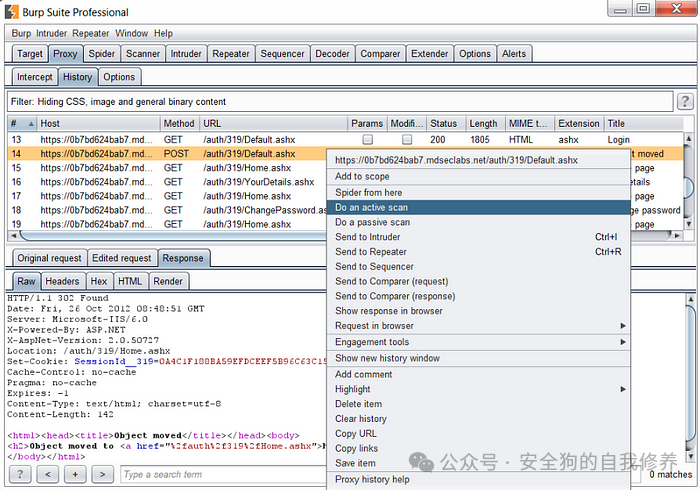Choose Send to Comparer (request)
The height and width of the screenshot is (490, 700).
click(x=478, y=281)
